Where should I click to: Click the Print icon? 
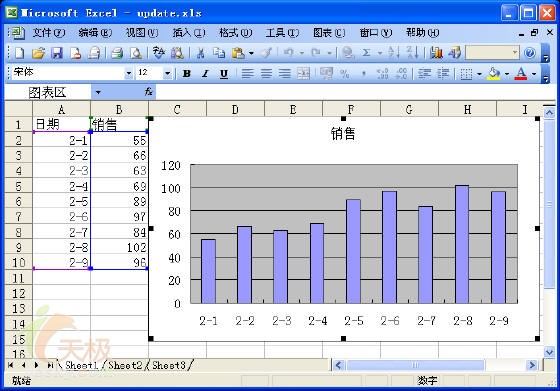click(117, 53)
